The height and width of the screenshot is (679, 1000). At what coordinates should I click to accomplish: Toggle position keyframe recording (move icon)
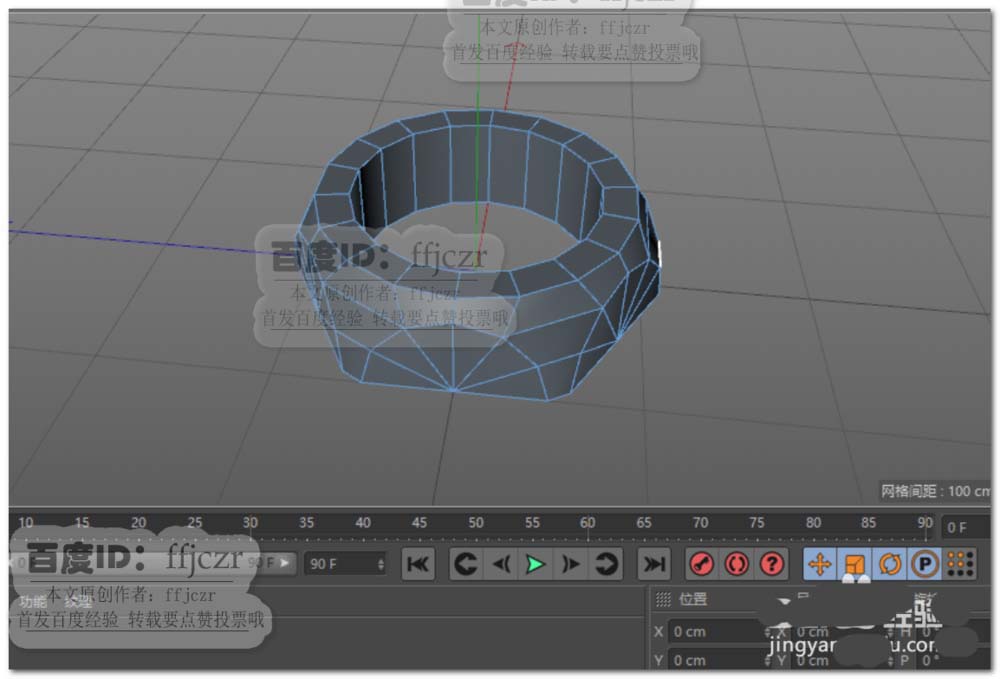pos(820,564)
